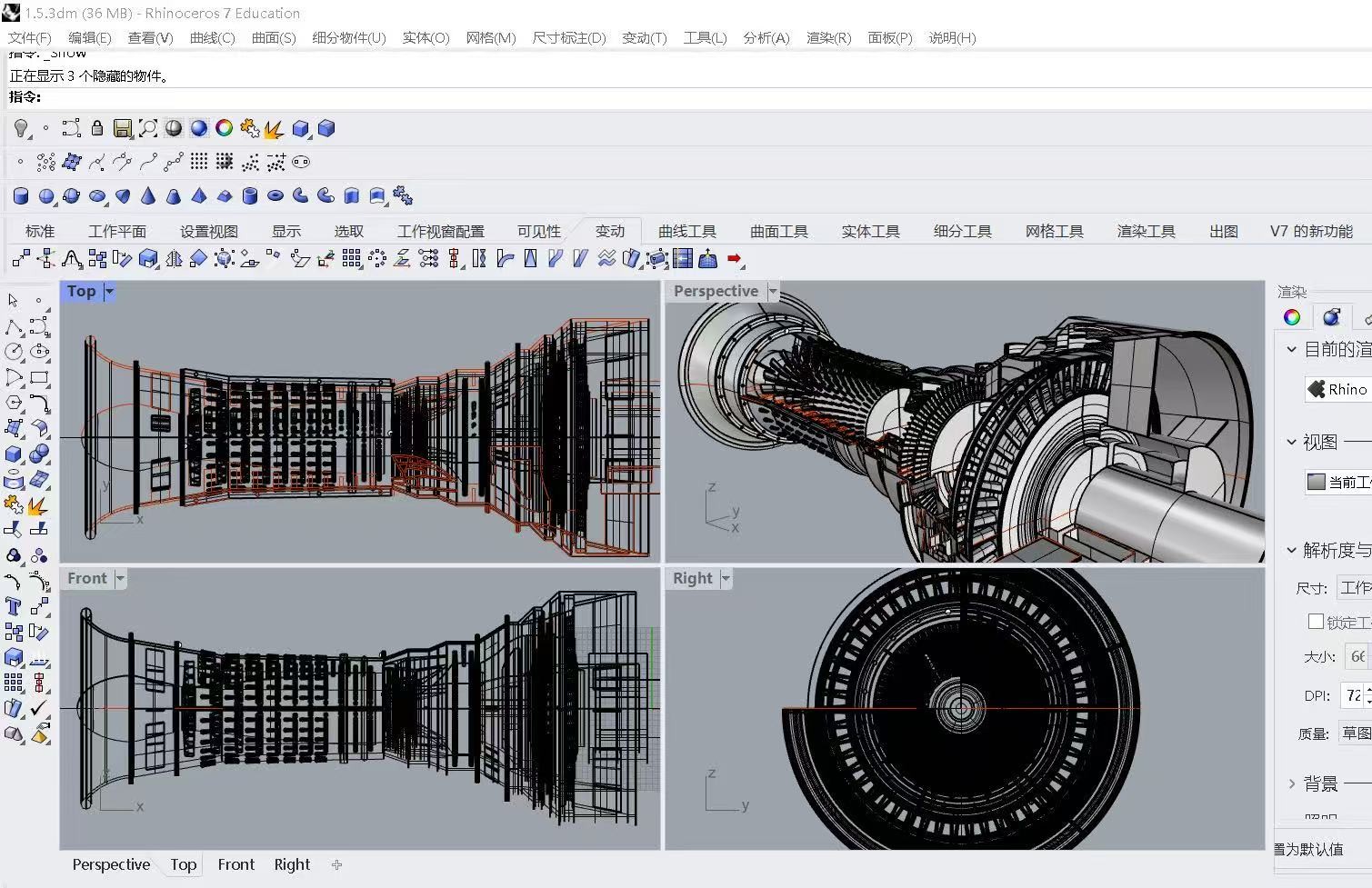Select the pointer arrow tool in the left sidebar

coord(13,300)
